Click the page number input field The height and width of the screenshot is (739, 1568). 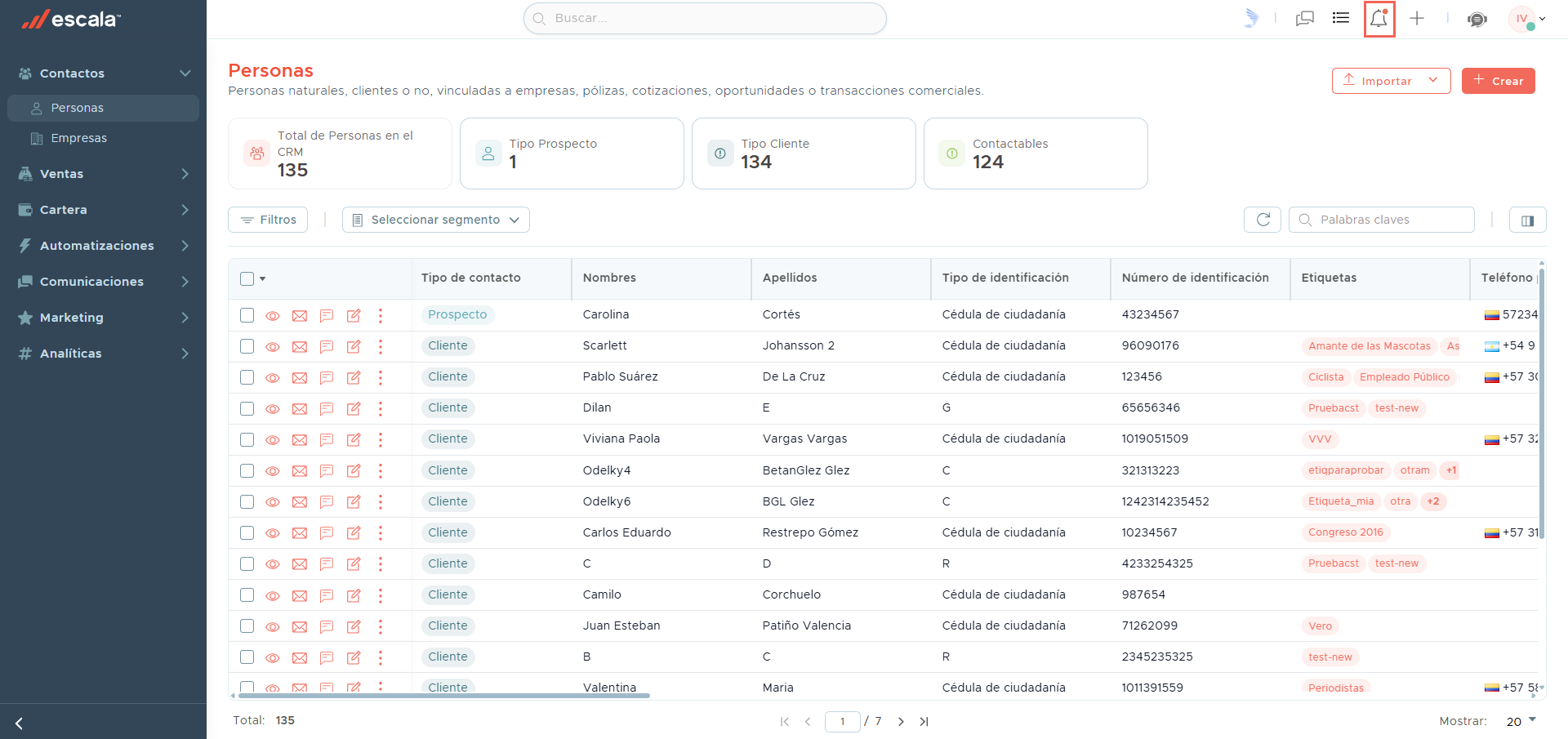point(843,722)
